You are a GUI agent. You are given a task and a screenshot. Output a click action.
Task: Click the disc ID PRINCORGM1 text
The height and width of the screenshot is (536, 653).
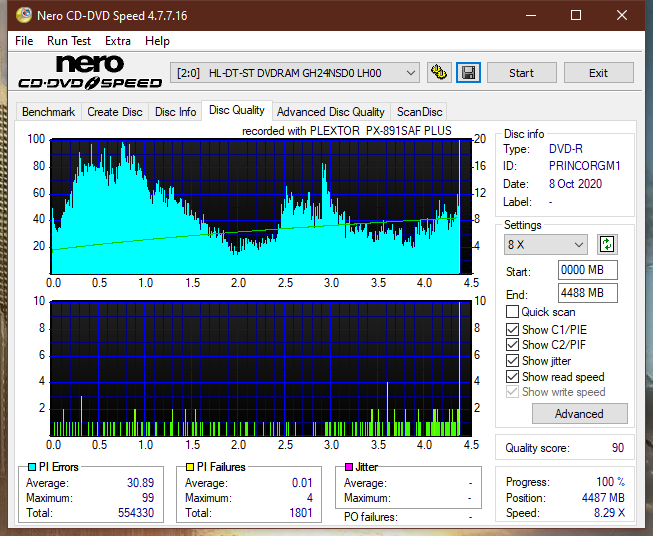point(584,166)
